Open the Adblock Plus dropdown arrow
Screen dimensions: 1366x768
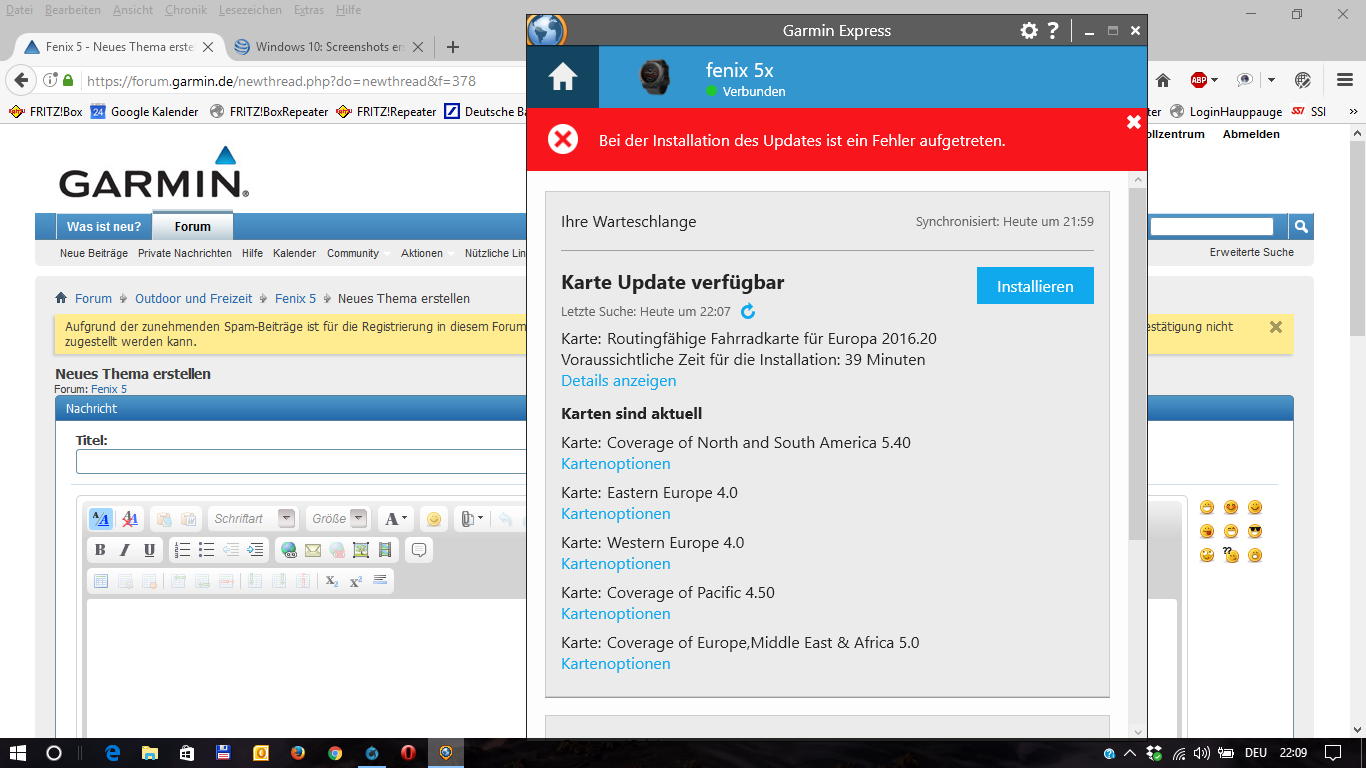pos(1214,80)
